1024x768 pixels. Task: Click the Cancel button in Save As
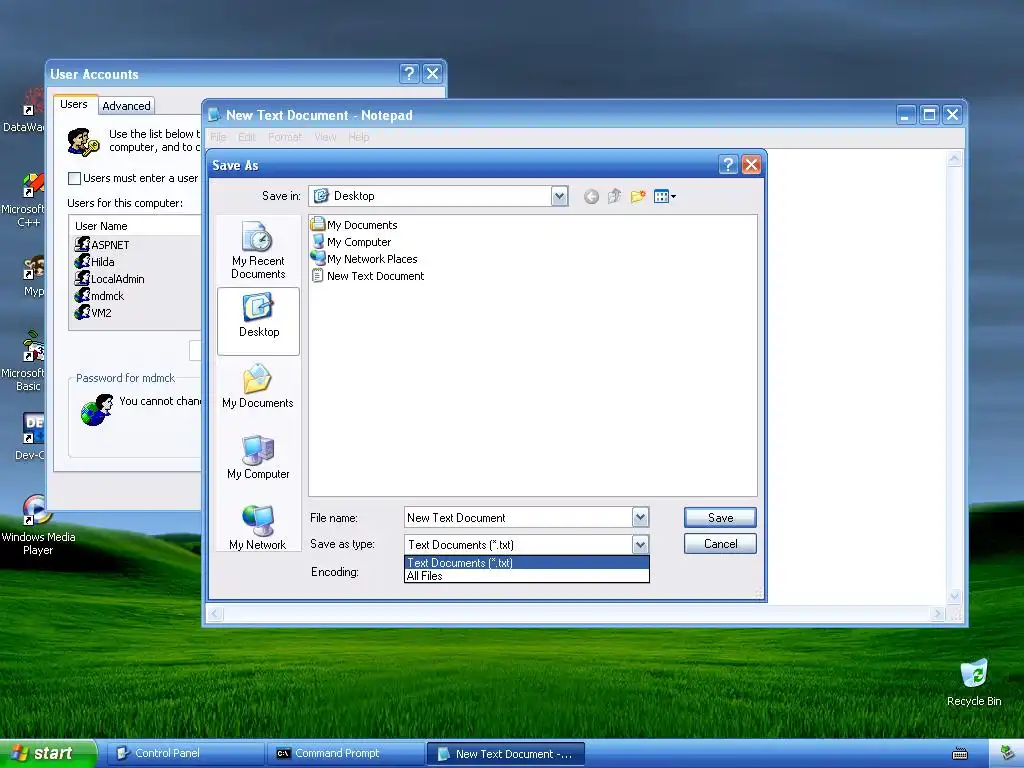point(720,544)
